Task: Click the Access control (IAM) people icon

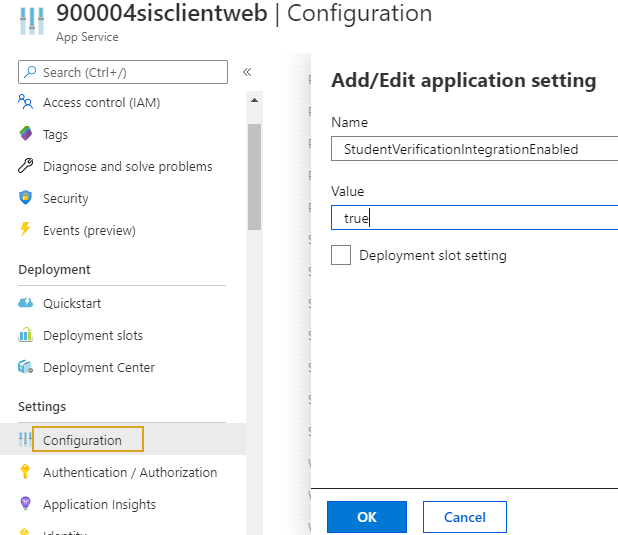Action: 26,102
